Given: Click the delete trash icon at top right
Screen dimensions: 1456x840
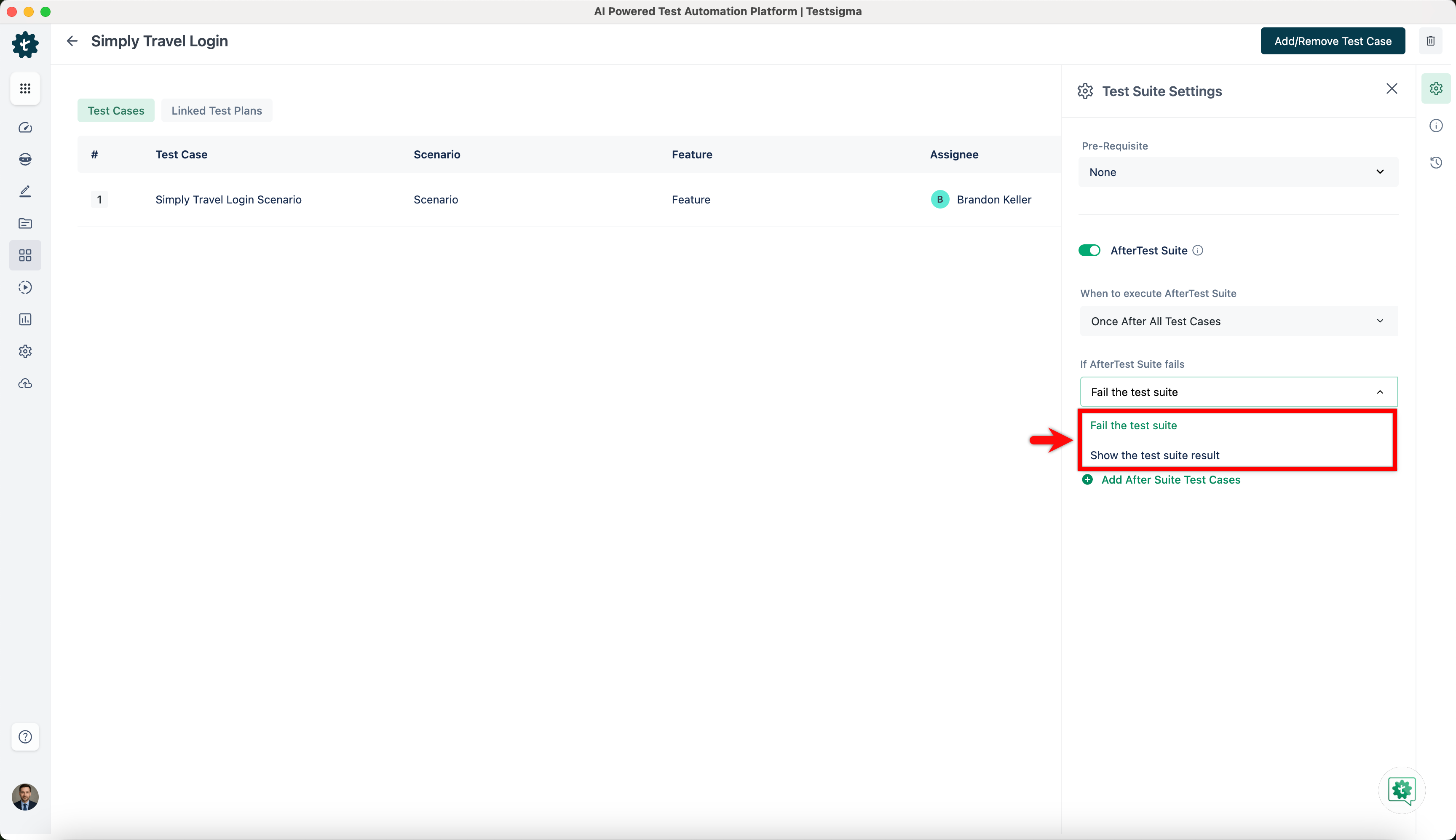Looking at the screenshot, I should (1431, 41).
